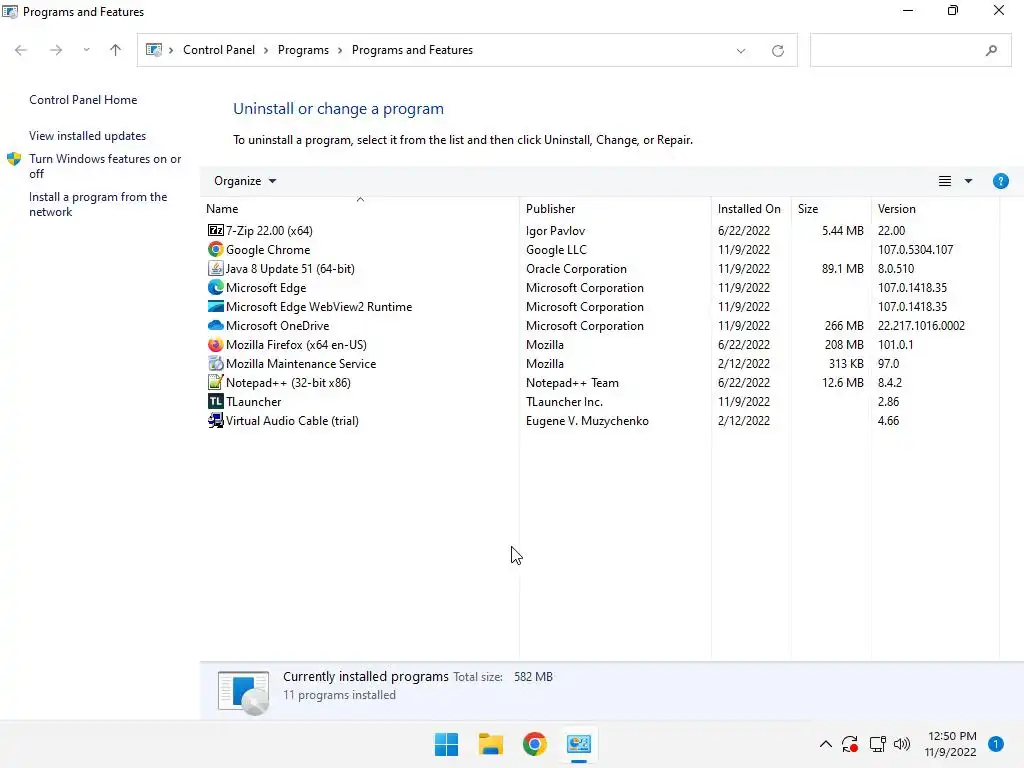Viewport: 1024px width, 768px height.
Task: Click the taskbar clock and date
Action: click(x=950, y=744)
